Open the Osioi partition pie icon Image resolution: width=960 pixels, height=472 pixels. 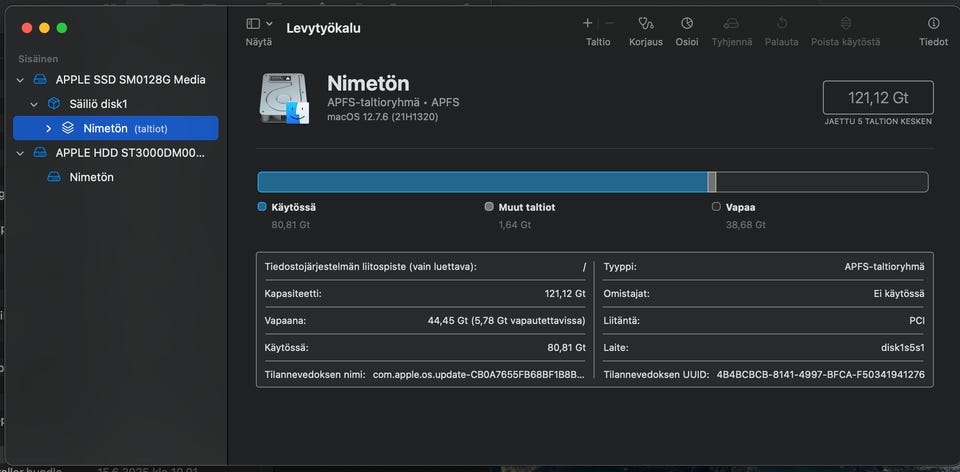[x=687, y=24]
